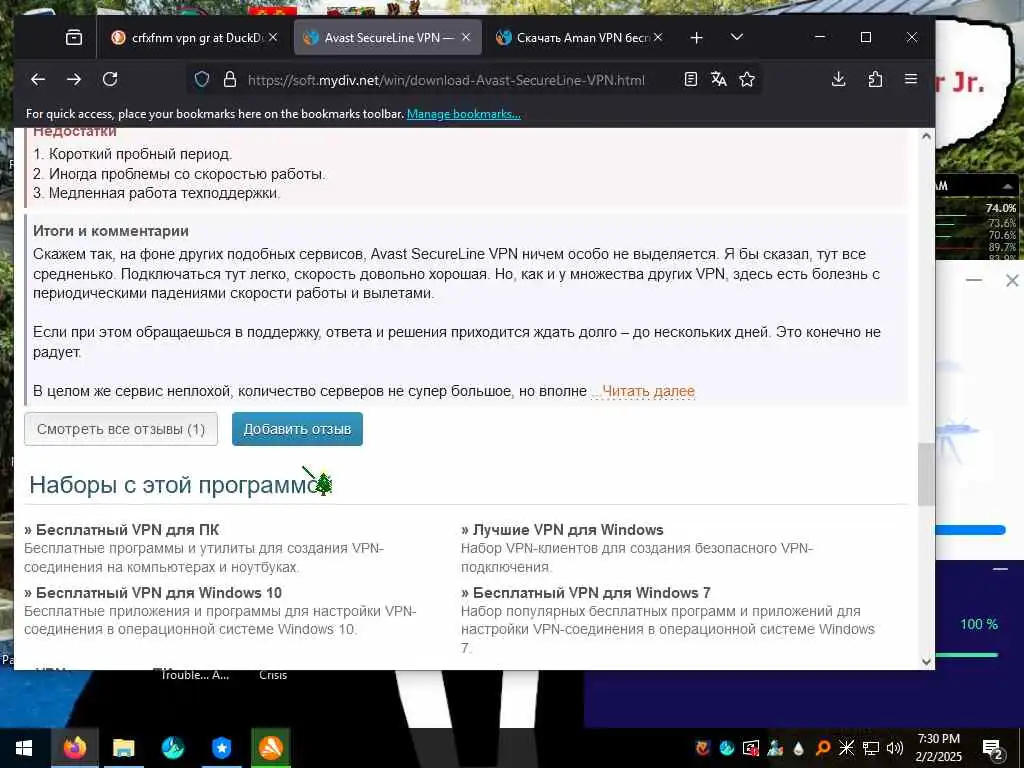
Task: Go forward to the next page
Action: 74,80
